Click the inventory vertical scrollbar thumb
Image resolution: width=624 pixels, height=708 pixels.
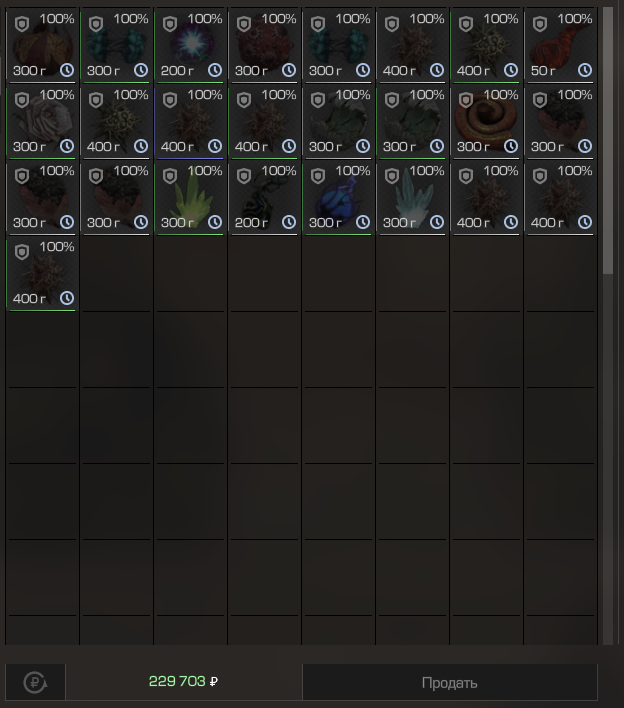[x=608, y=140]
